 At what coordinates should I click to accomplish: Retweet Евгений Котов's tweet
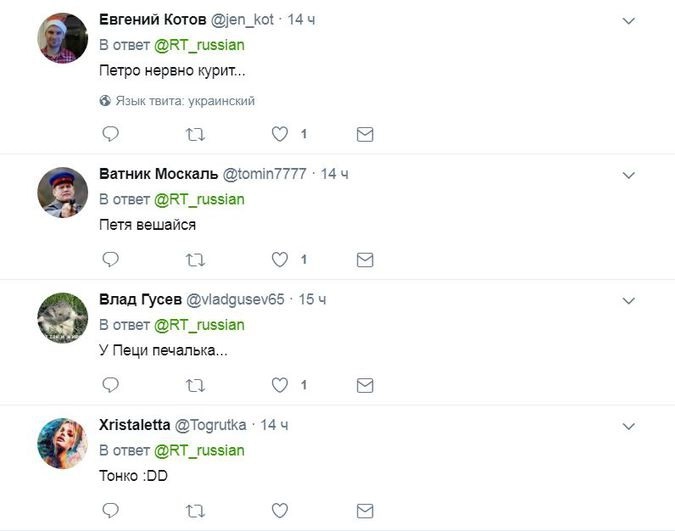point(196,134)
